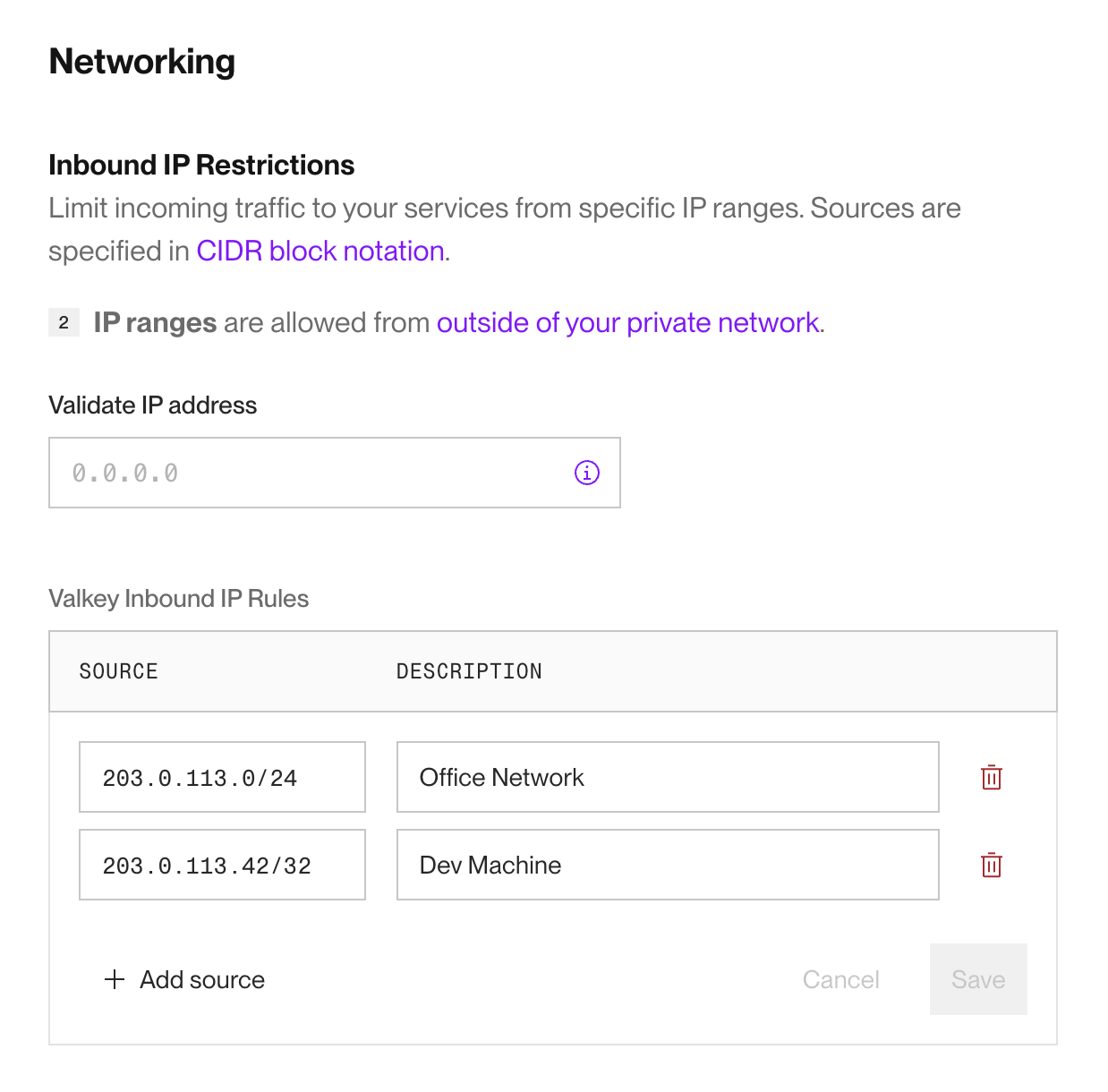This screenshot has width=1108, height=1092.
Task: Click the SOURCE column header
Action: coord(118,670)
